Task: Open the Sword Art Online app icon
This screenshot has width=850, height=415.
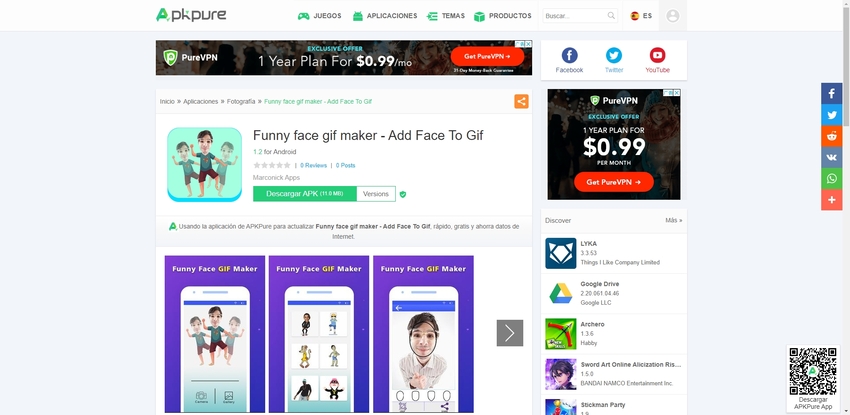Action: click(x=561, y=374)
